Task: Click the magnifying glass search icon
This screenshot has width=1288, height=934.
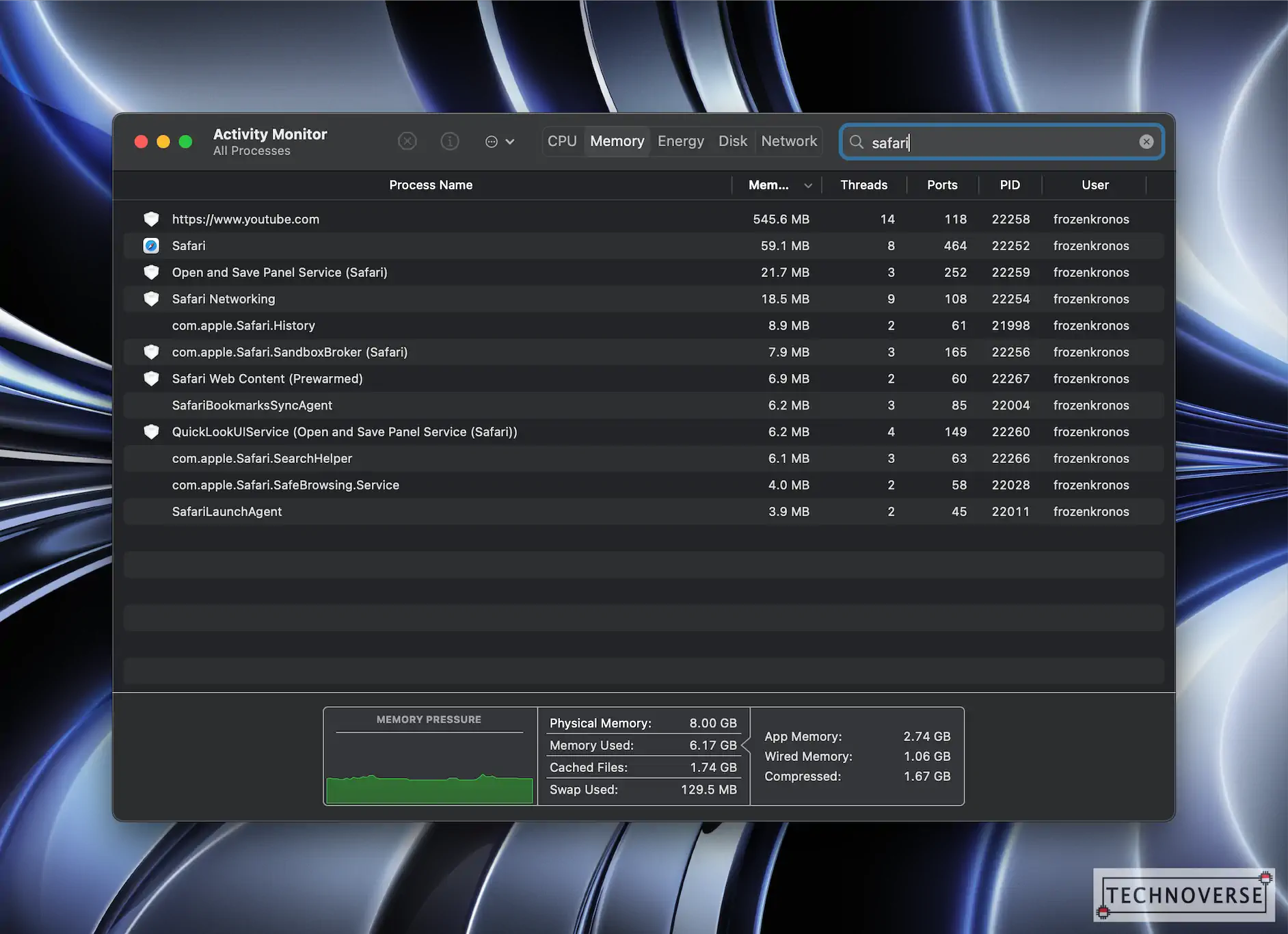Action: [x=857, y=142]
